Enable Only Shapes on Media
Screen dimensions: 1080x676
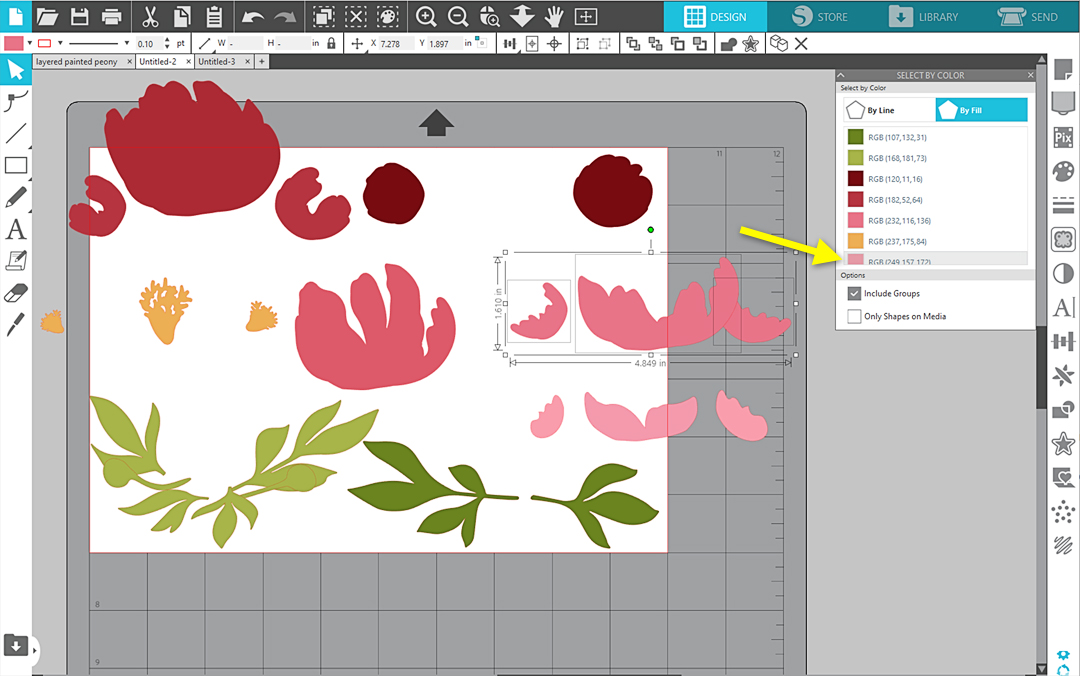(x=854, y=316)
